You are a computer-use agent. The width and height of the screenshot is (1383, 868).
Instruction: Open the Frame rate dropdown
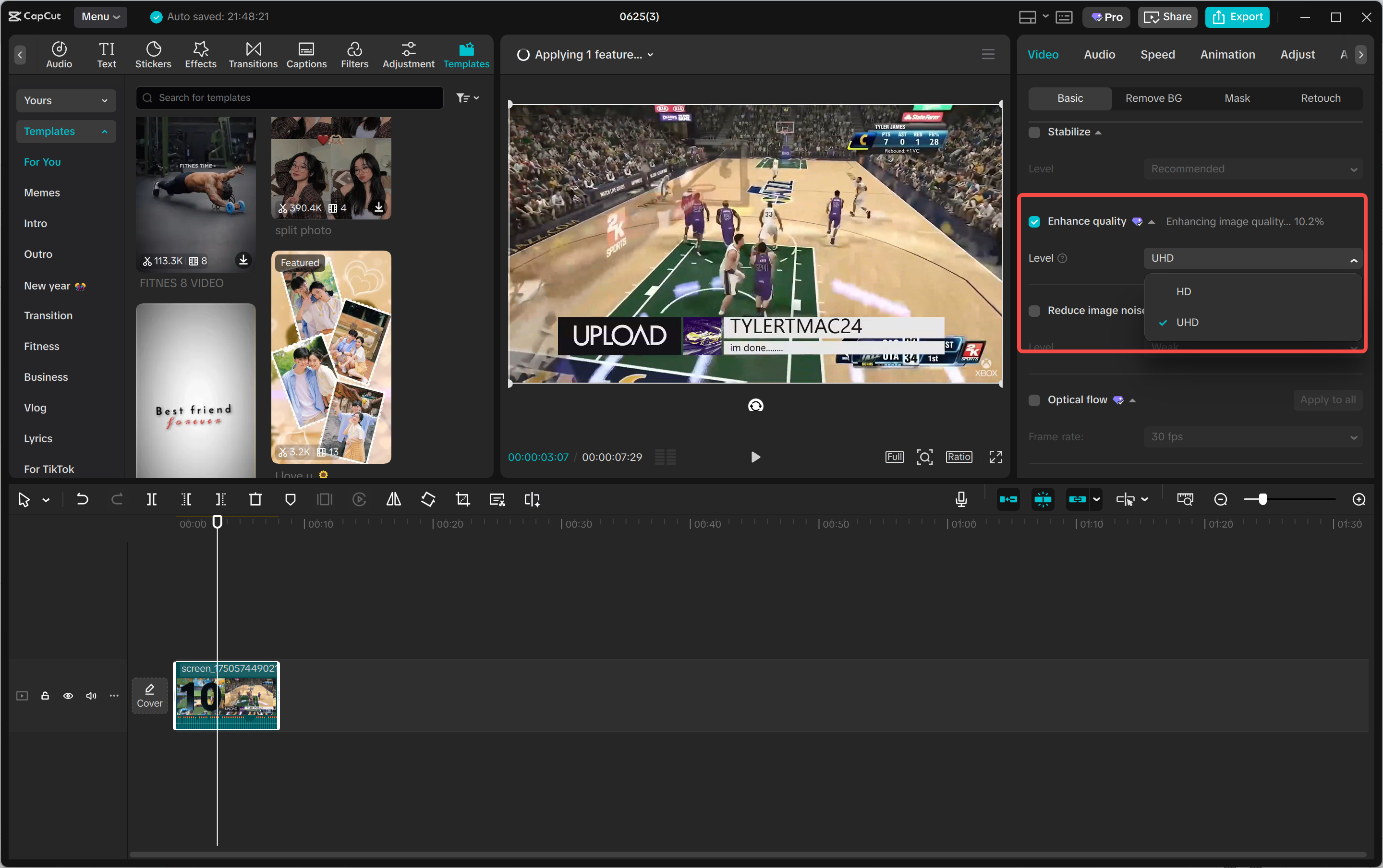1252,436
